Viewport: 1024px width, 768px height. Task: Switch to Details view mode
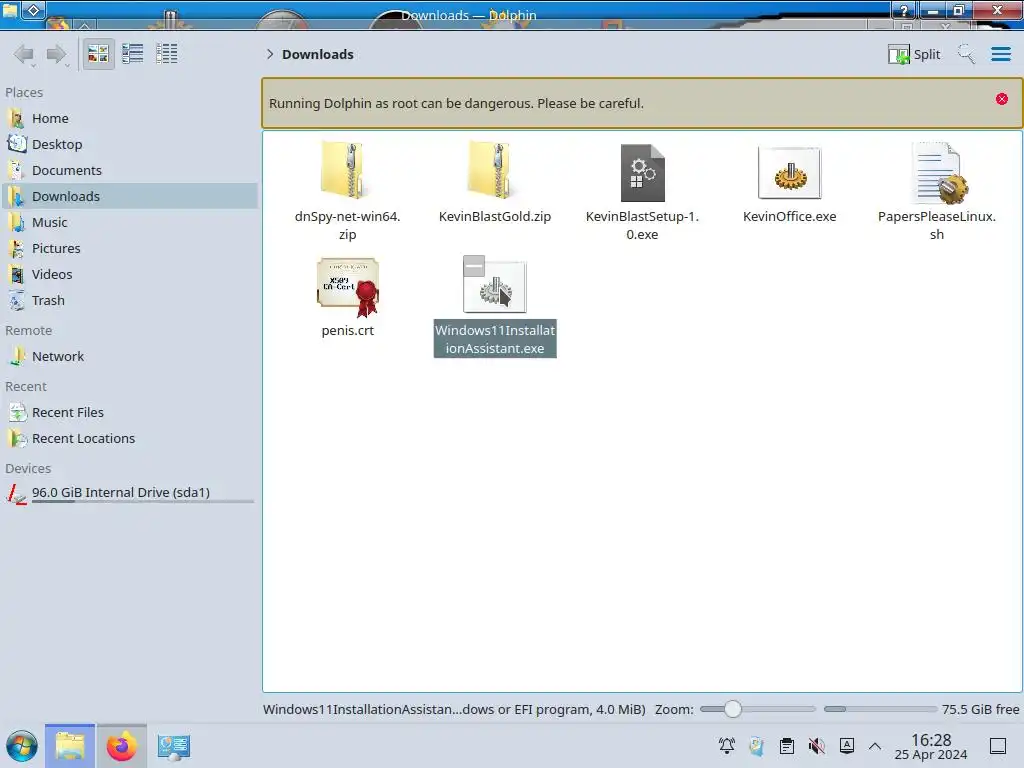tap(167, 54)
